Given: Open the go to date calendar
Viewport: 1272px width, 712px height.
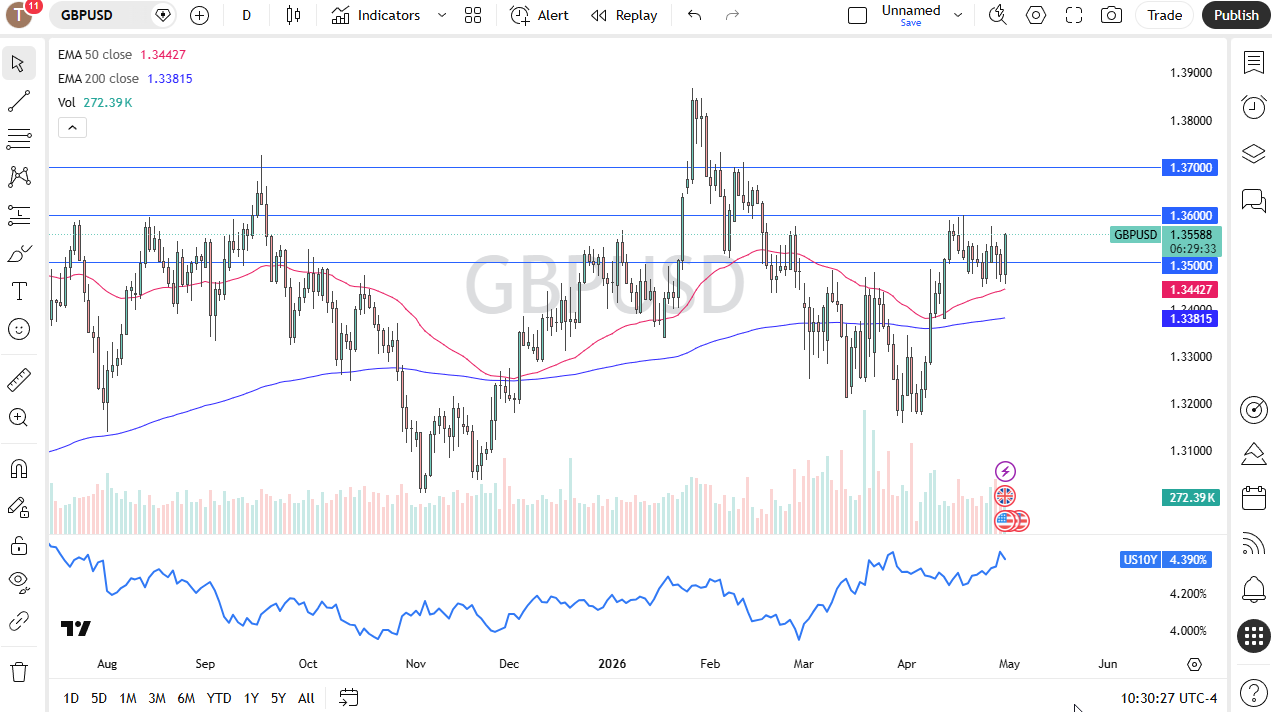Looking at the screenshot, I should (348, 697).
